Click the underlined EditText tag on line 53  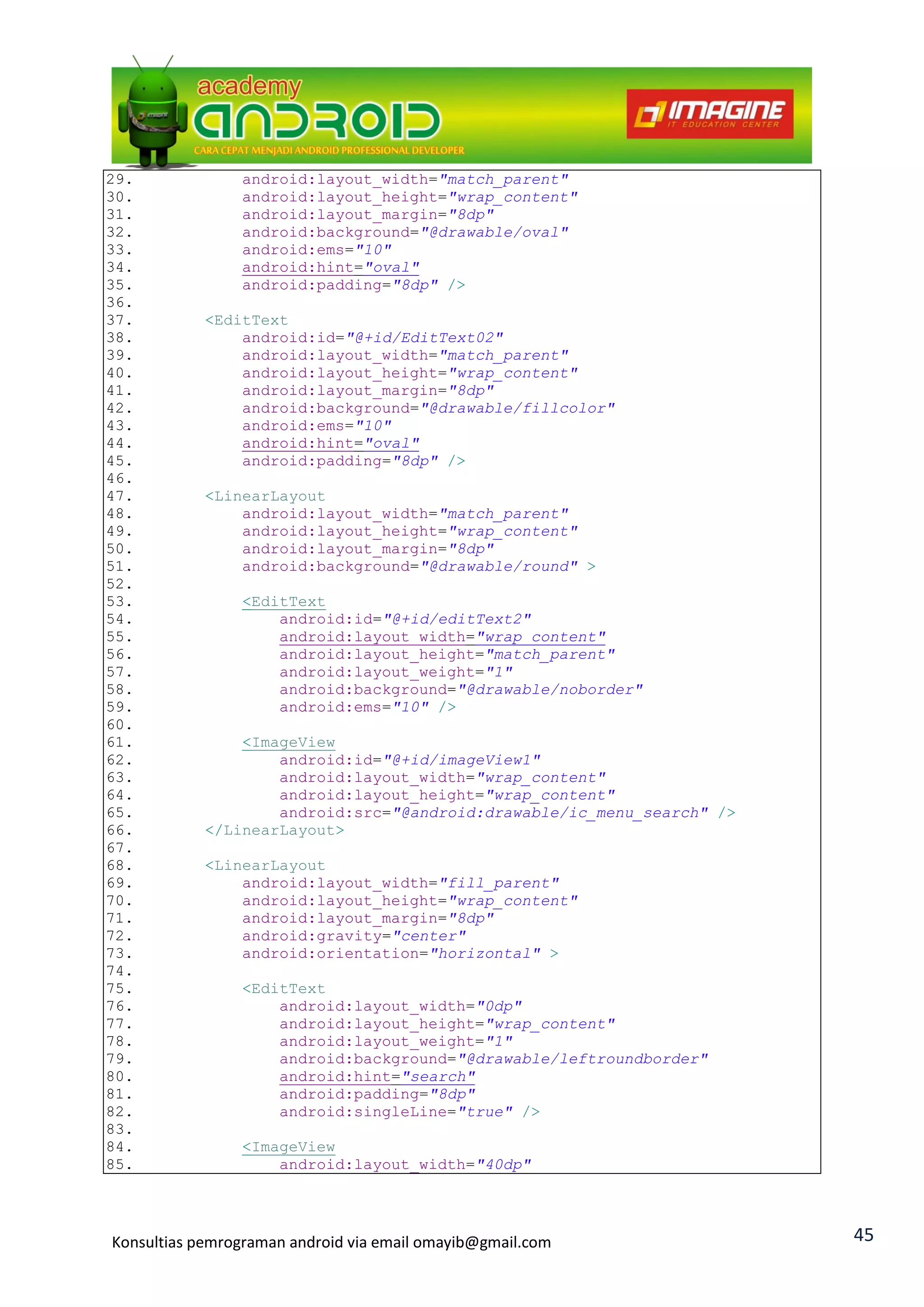tap(283, 602)
